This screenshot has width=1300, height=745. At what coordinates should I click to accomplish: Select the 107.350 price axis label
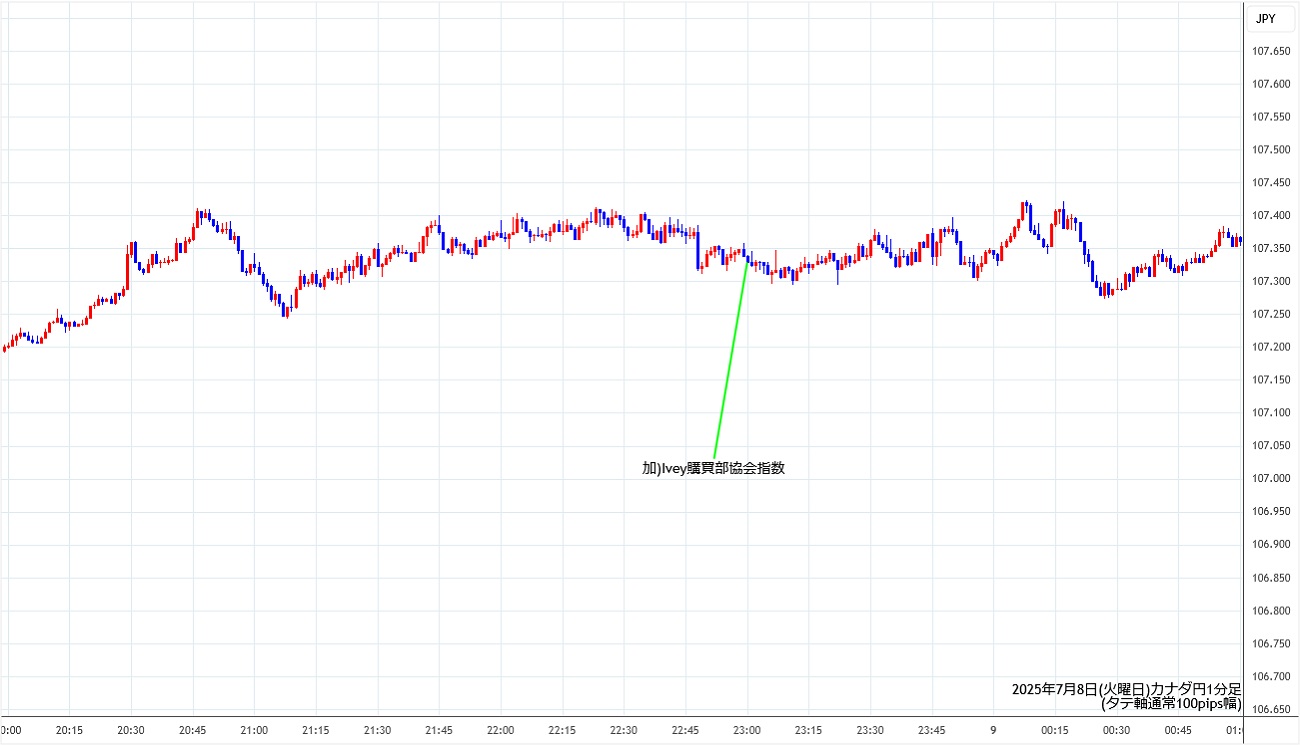[x=1271, y=248]
